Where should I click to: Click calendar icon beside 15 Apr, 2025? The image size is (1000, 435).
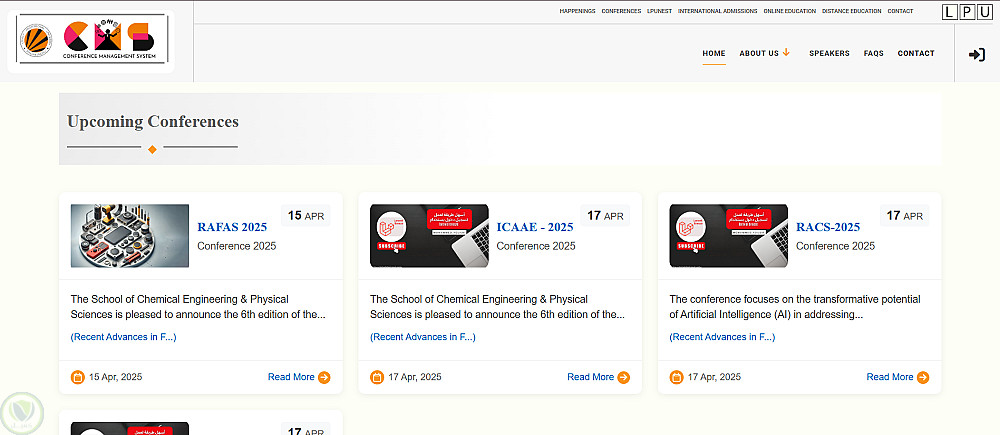click(x=77, y=377)
